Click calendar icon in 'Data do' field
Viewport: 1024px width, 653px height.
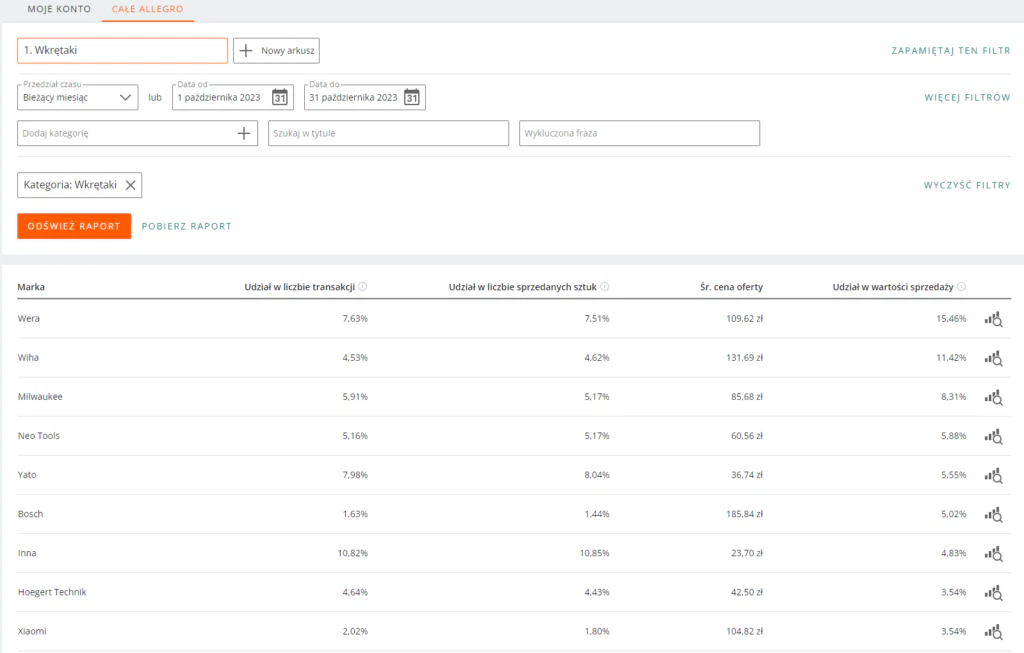(411, 97)
